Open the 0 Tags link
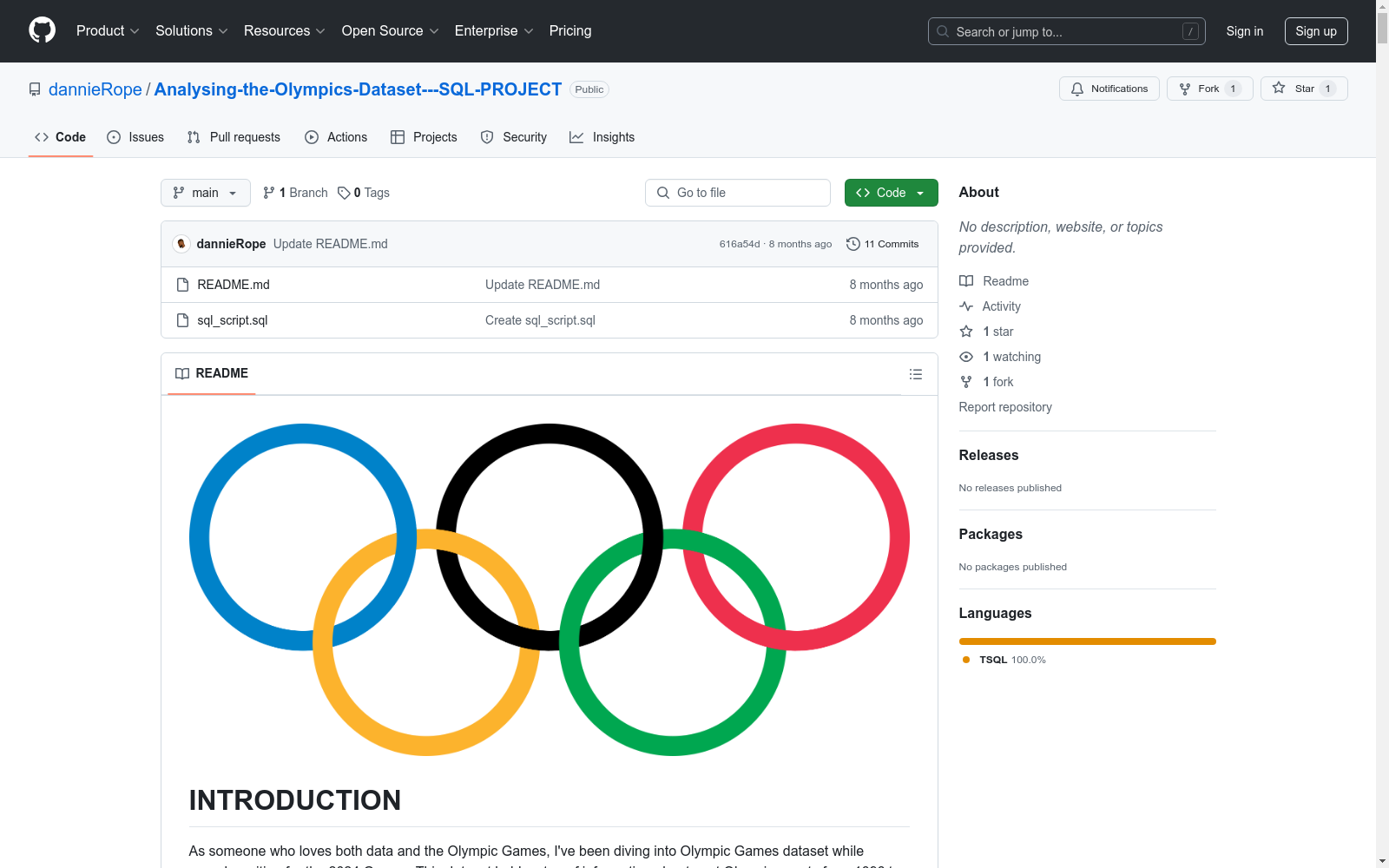 coord(364,193)
